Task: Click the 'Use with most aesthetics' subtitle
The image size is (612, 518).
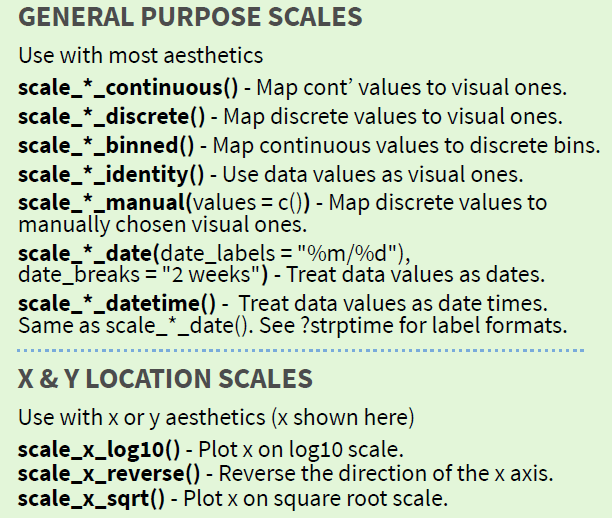Action: pyautogui.click(x=141, y=54)
